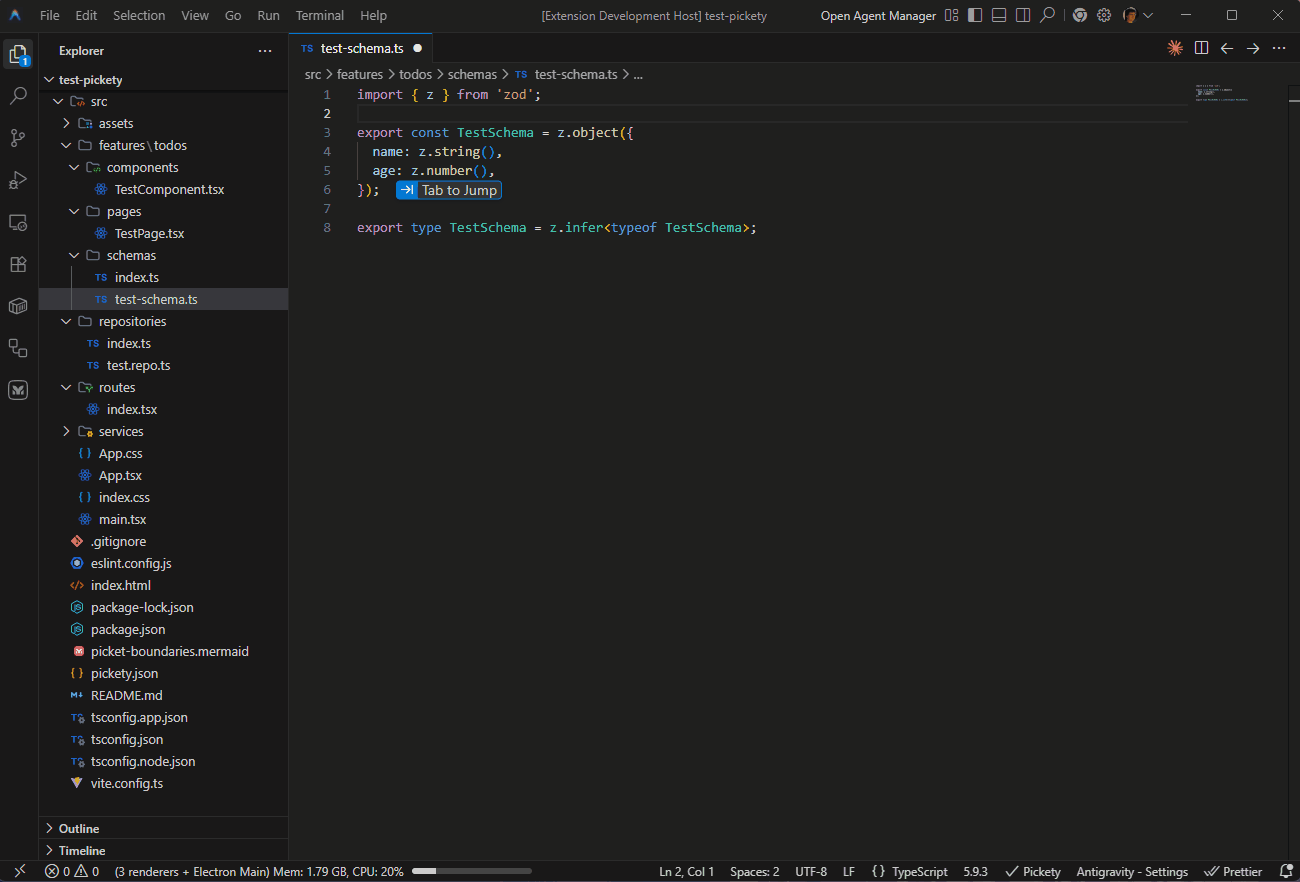Click Spaces: 2 indentation setting
Screen dimensions: 1300x882
(x=755, y=871)
